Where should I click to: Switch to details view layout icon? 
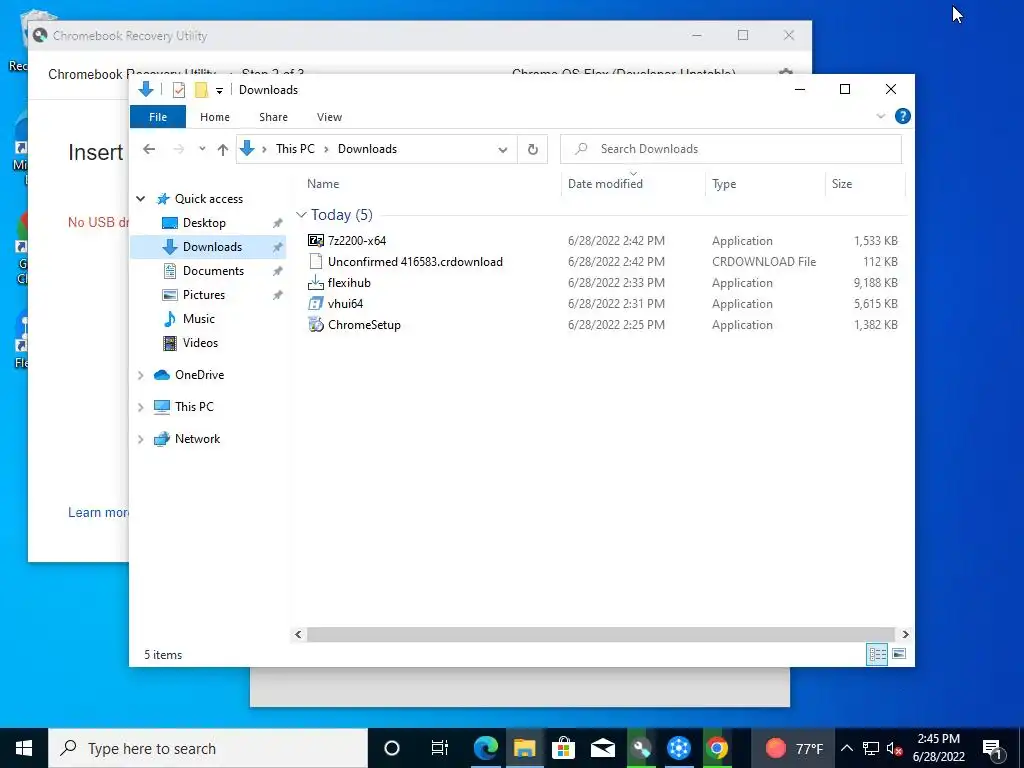click(x=877, y=654)
